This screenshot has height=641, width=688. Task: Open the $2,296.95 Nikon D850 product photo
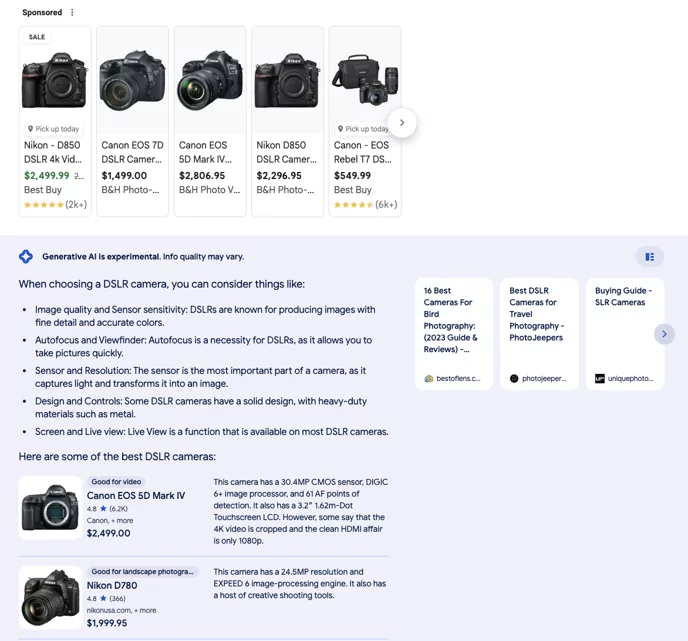point(287,80)
